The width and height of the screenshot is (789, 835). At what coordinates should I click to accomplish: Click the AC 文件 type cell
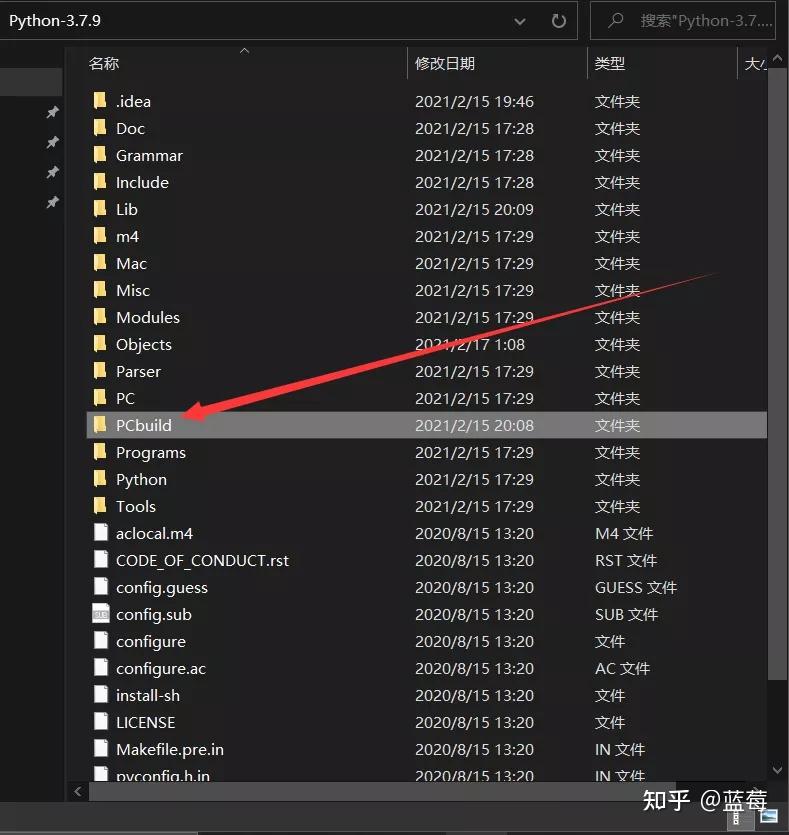click(x=622, y=668)
